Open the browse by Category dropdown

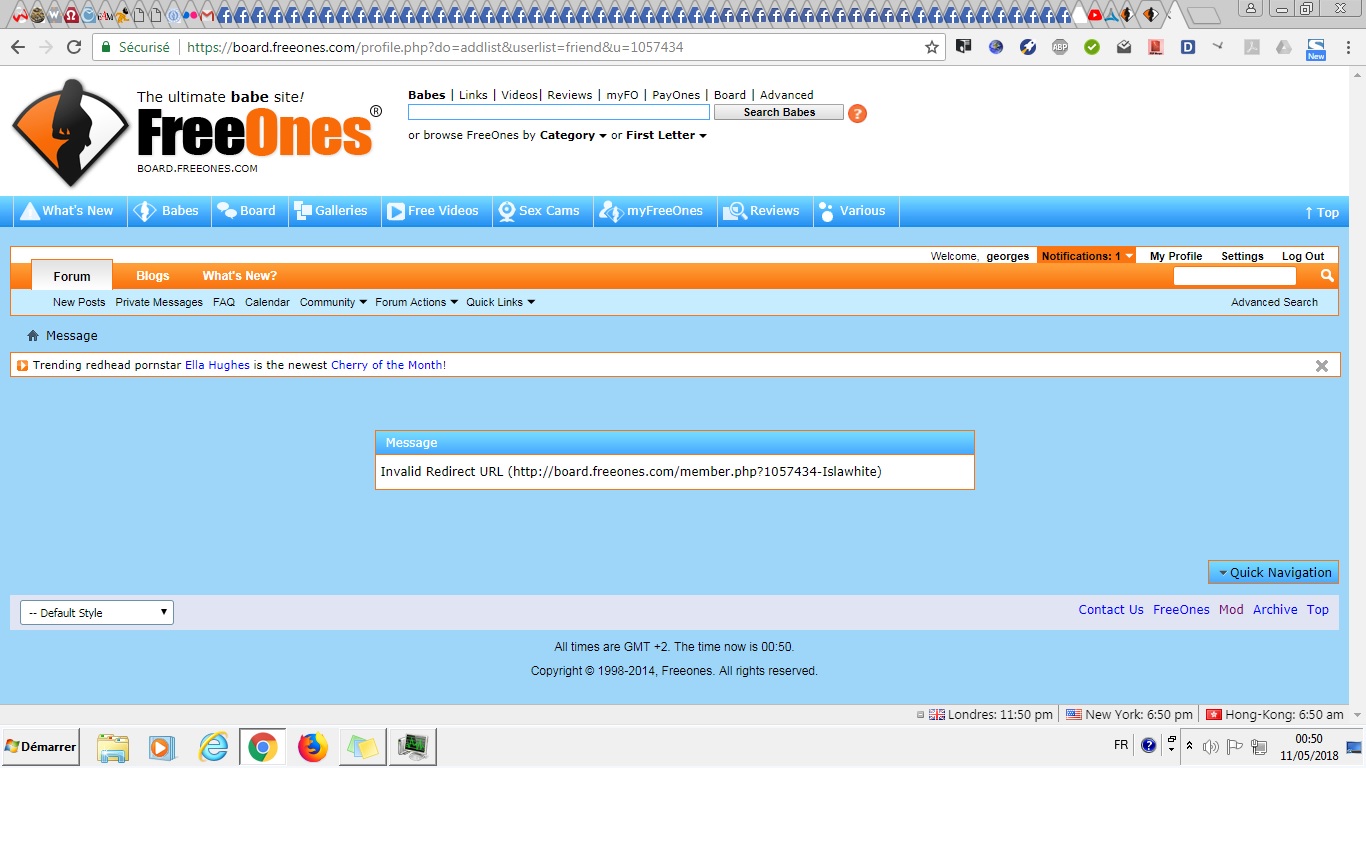click(573, 135)
